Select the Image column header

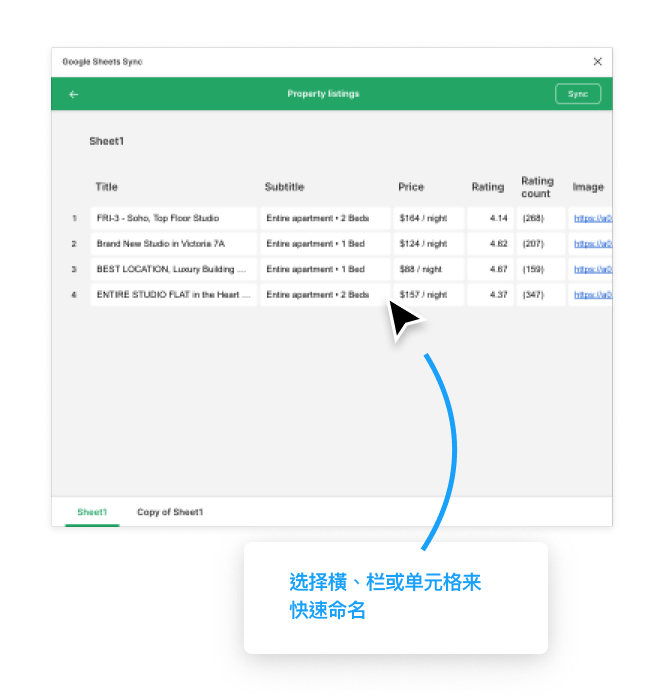(588, 187)
